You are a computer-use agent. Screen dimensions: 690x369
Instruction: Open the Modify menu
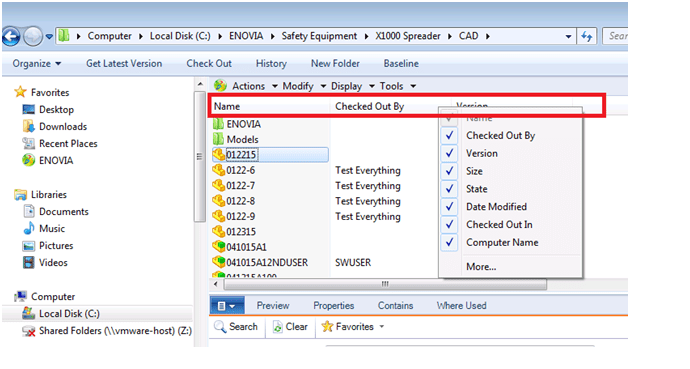point(304,86)
